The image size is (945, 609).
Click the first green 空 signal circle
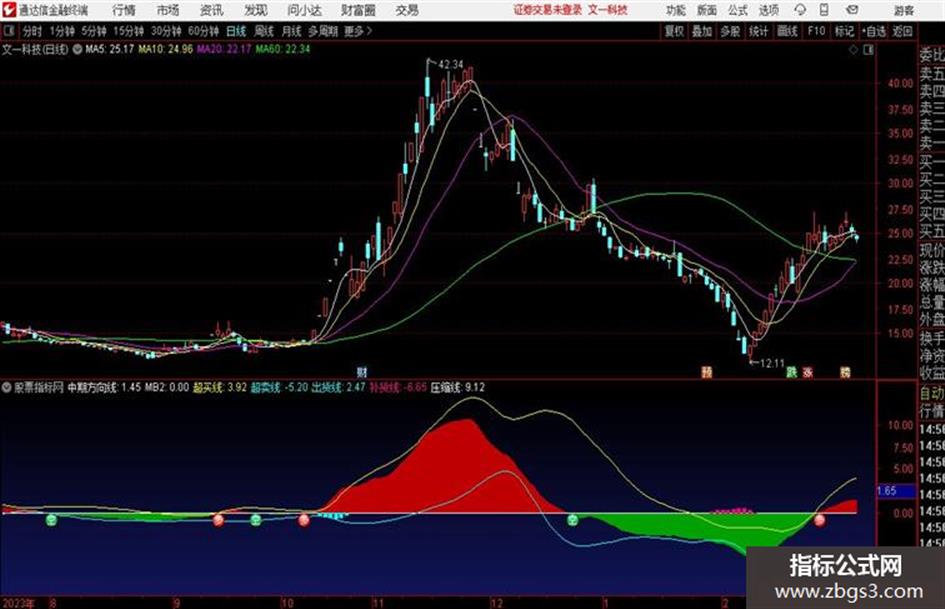tap(51, 519)
